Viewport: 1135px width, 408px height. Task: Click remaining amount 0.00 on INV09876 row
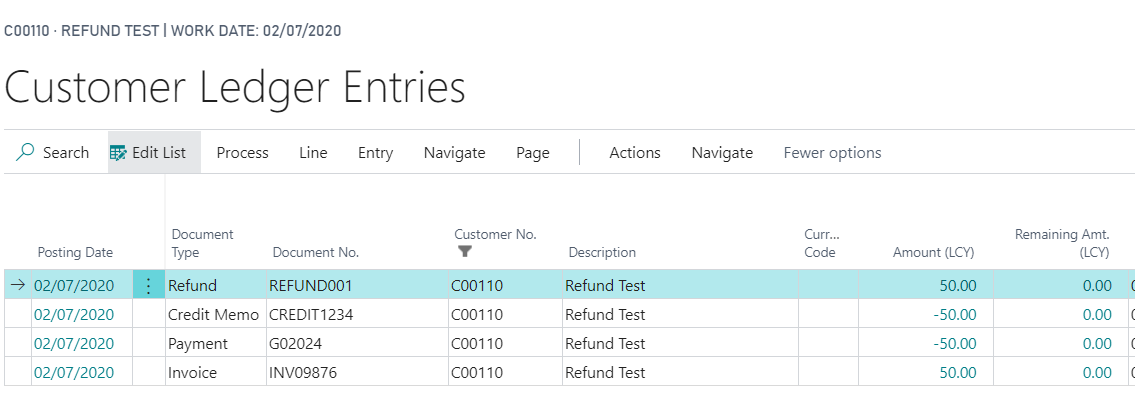(x=1097, y=373)
